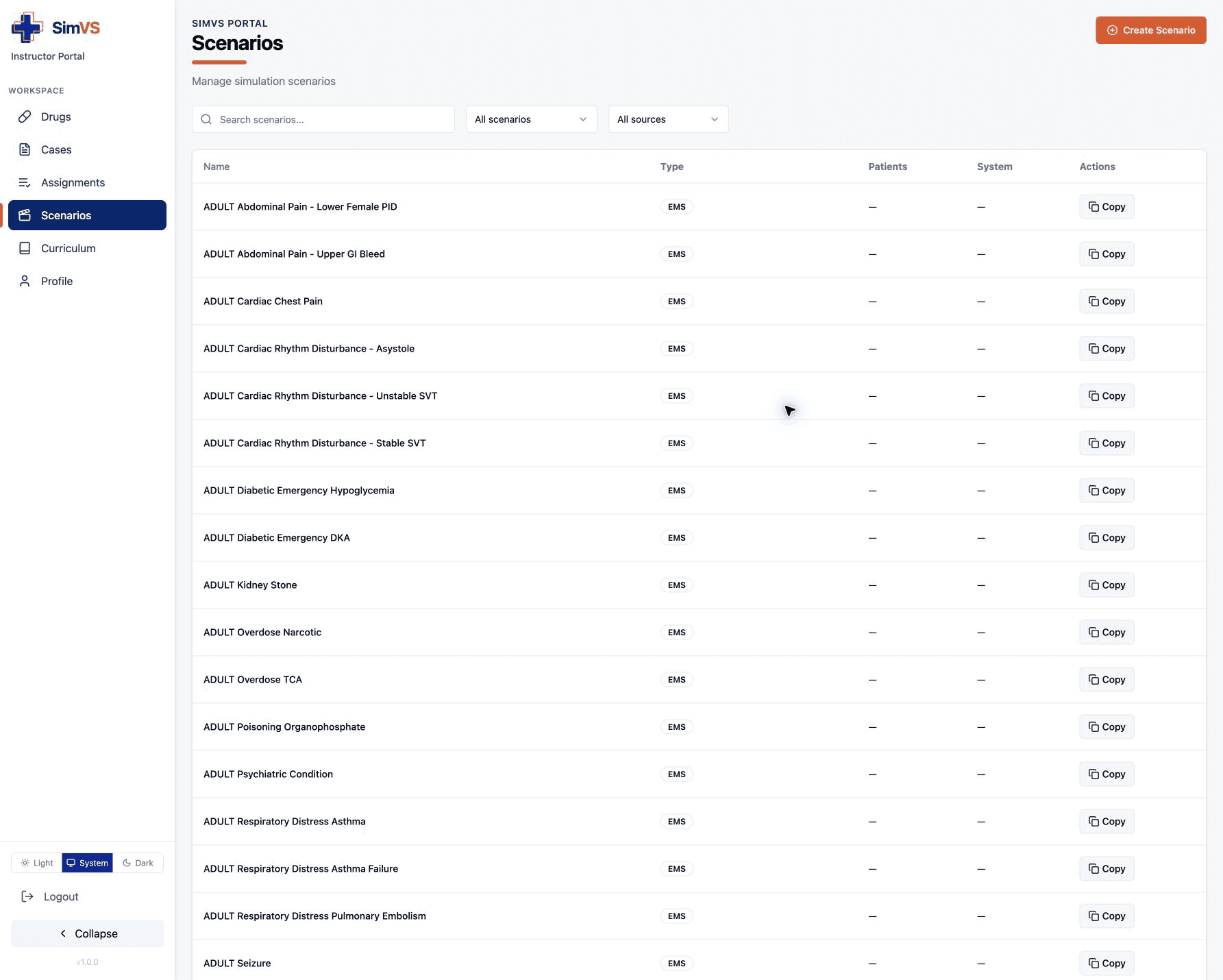
Task: Navigate to Assignments
Action: click(x=87, y=182)
